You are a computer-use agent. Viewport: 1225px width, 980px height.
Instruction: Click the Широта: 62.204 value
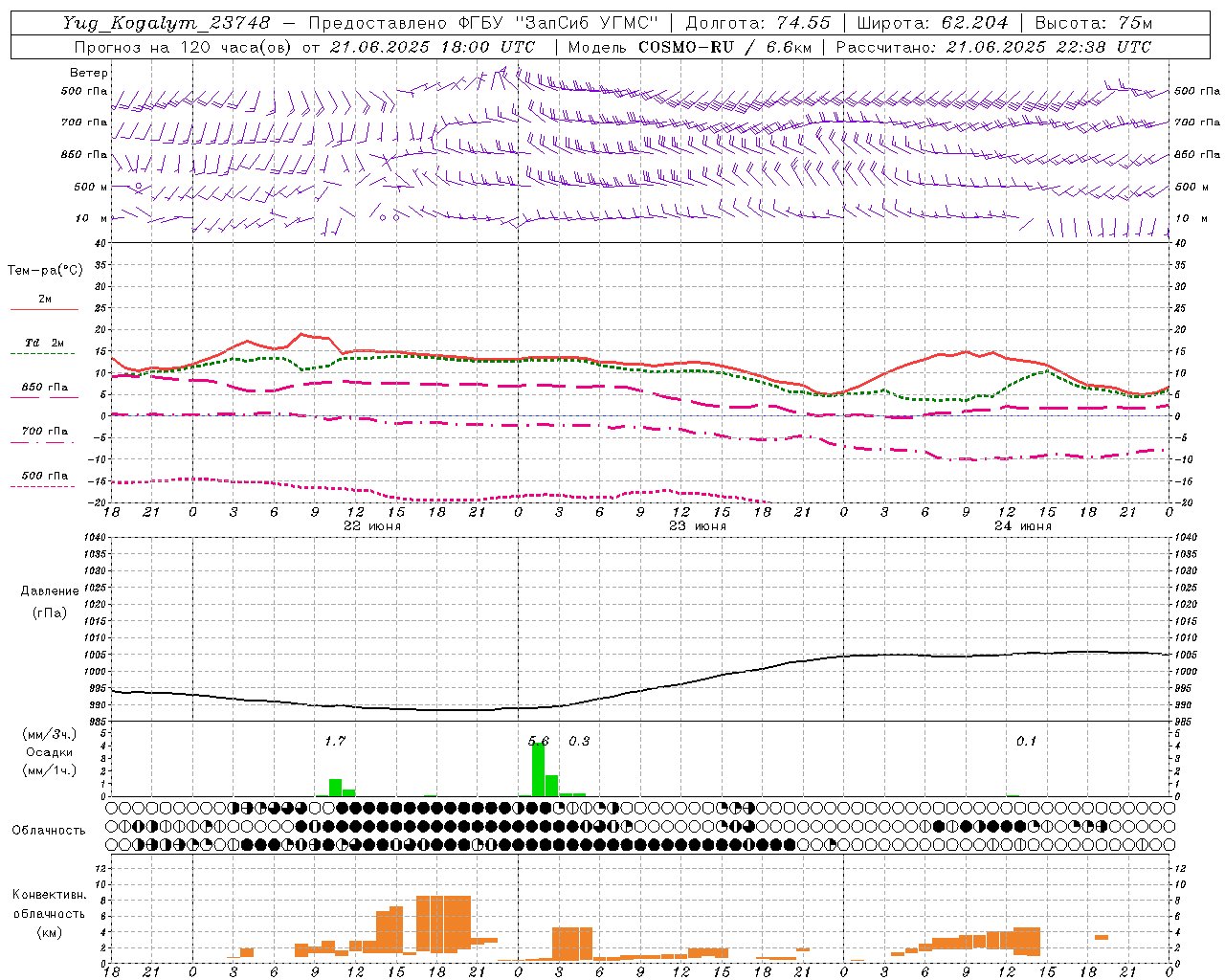tap(932, 22)
